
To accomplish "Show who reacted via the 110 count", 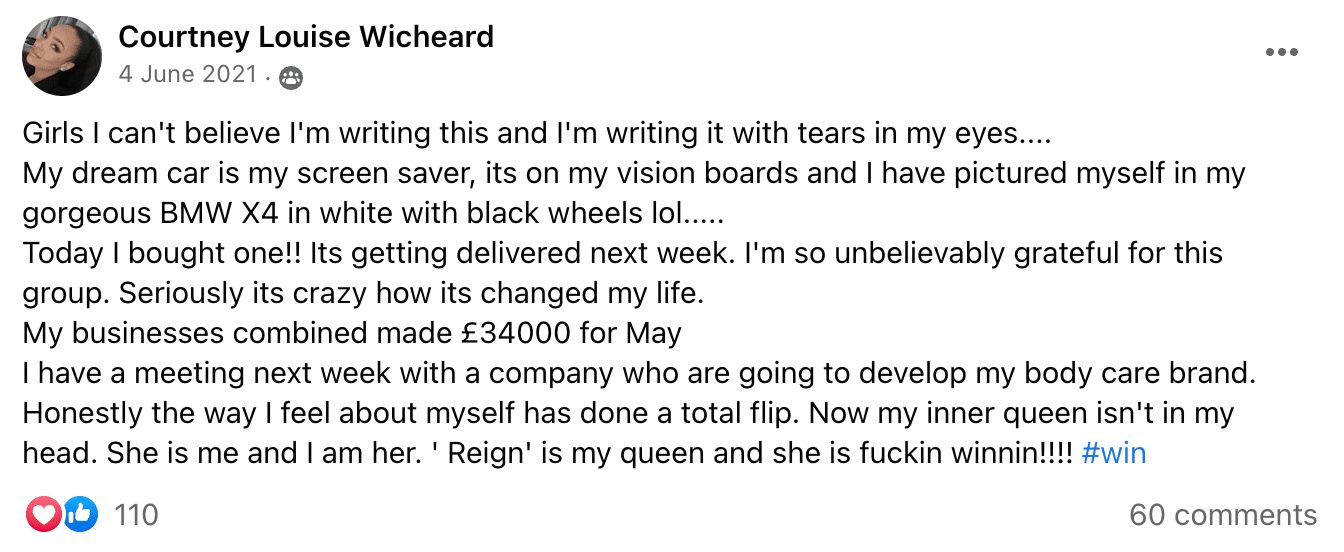I will point(136,515).
